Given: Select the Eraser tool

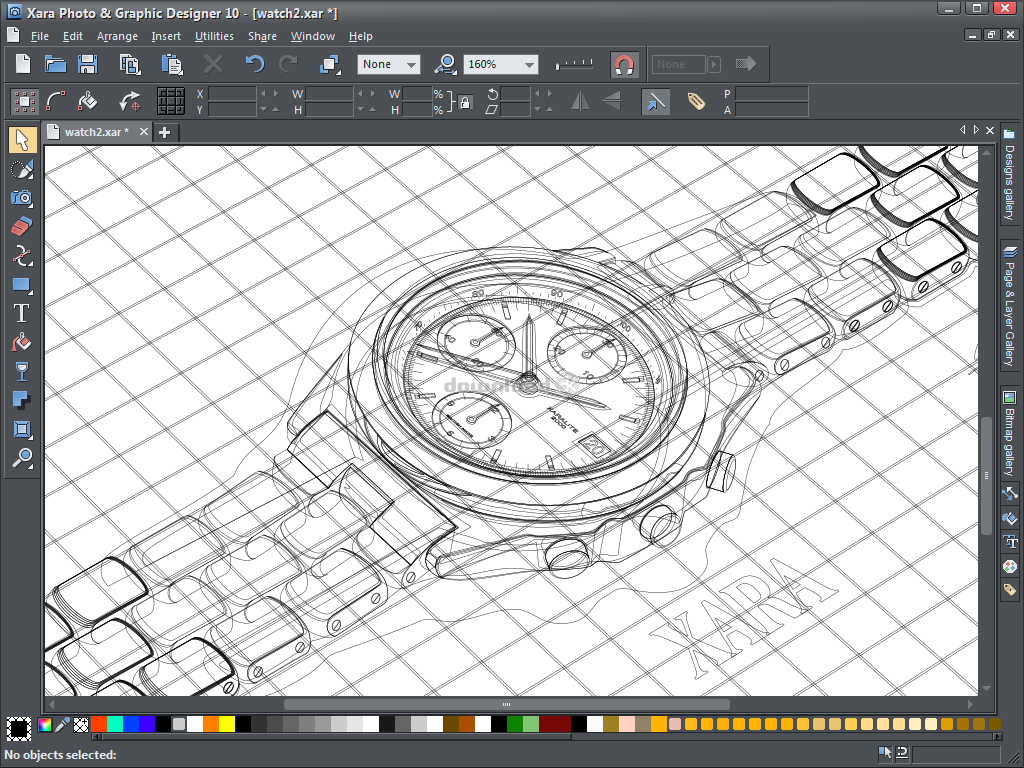Looking at the screenshot, I should (x=22, y=226).
